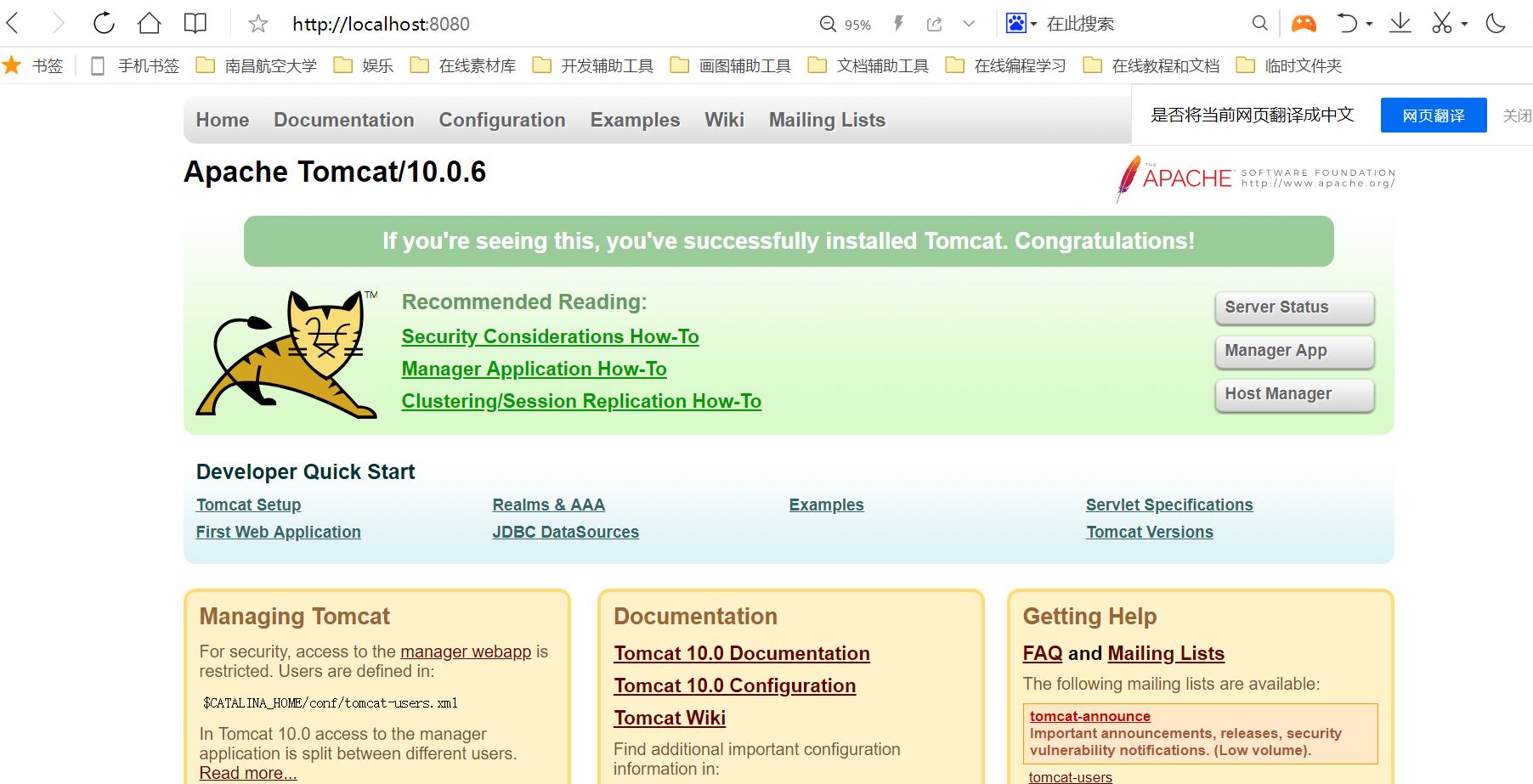Expand the scissors tool dropdown arrow
Image resolution: width=1533 pixels, height=784 pixels.
pyautogui.click(x=1464, y=24)
